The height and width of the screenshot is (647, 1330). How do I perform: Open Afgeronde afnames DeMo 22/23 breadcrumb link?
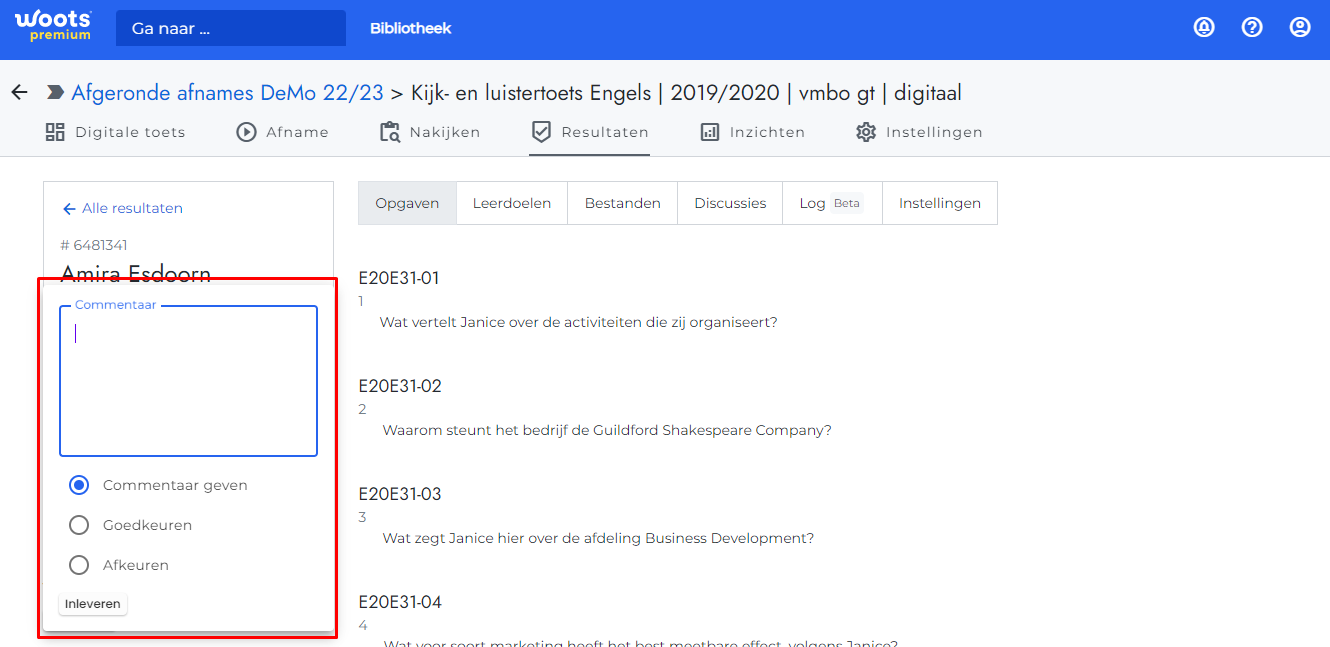click(227, 93)
